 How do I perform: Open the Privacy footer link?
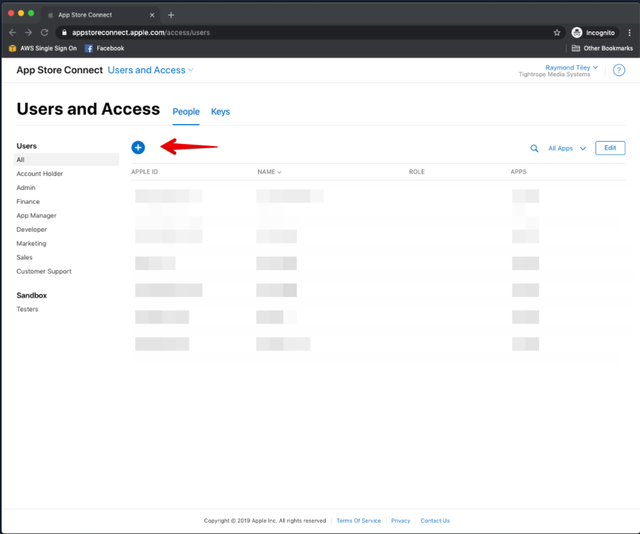(400, 521)
